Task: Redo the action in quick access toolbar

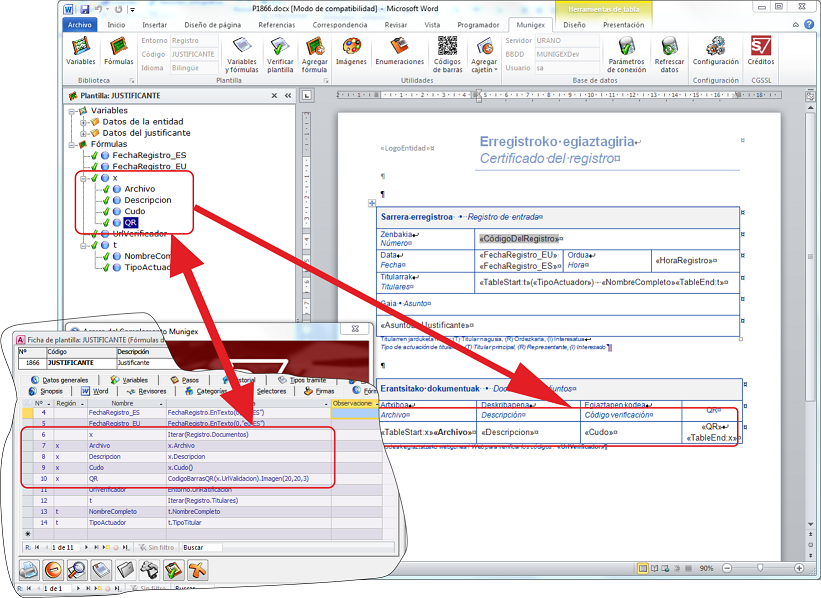Action: click(118, 9)
